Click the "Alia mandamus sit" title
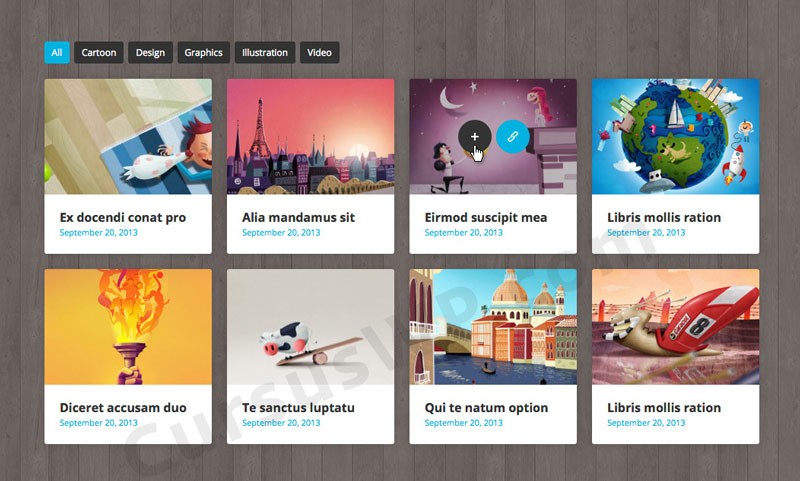 pyautogui.click(x=298, y=217)
